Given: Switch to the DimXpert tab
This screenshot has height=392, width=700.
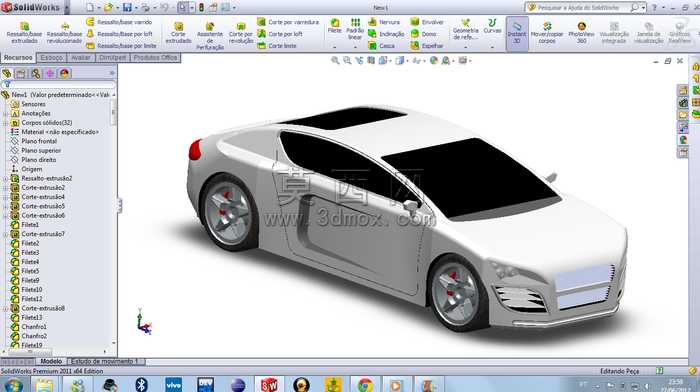Looking at the screenshot, I should [112, 58].
